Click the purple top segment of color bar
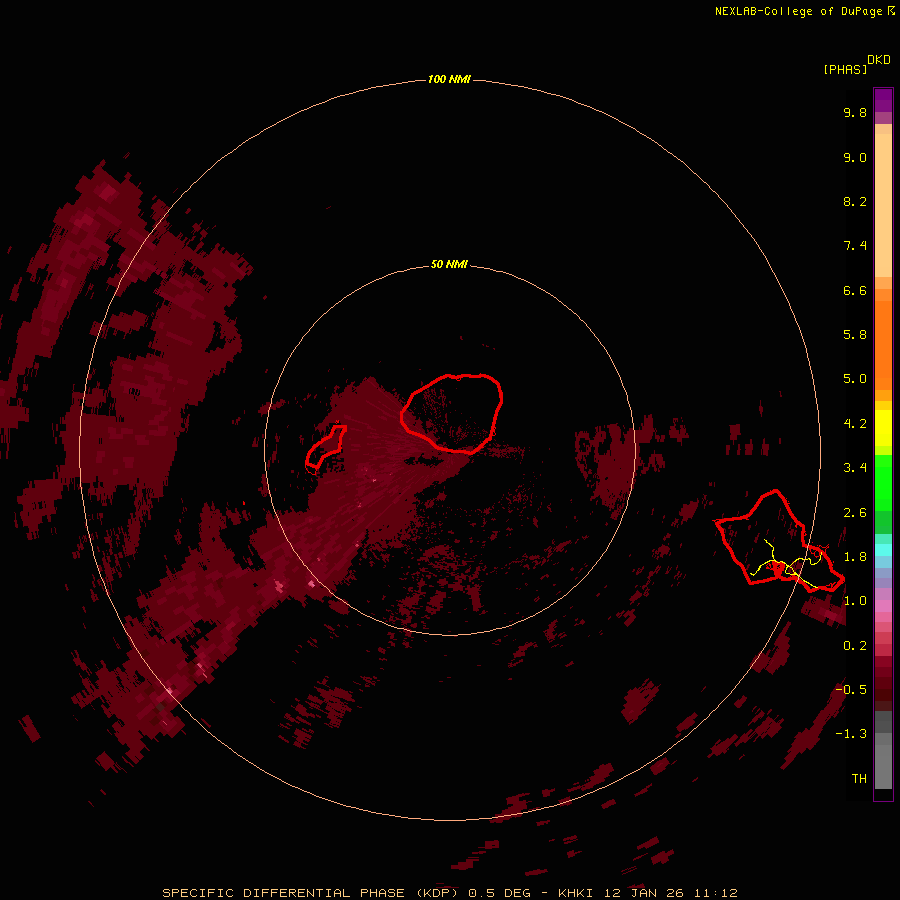The width and height of the screenshot is (900, 900). [883, 100]
